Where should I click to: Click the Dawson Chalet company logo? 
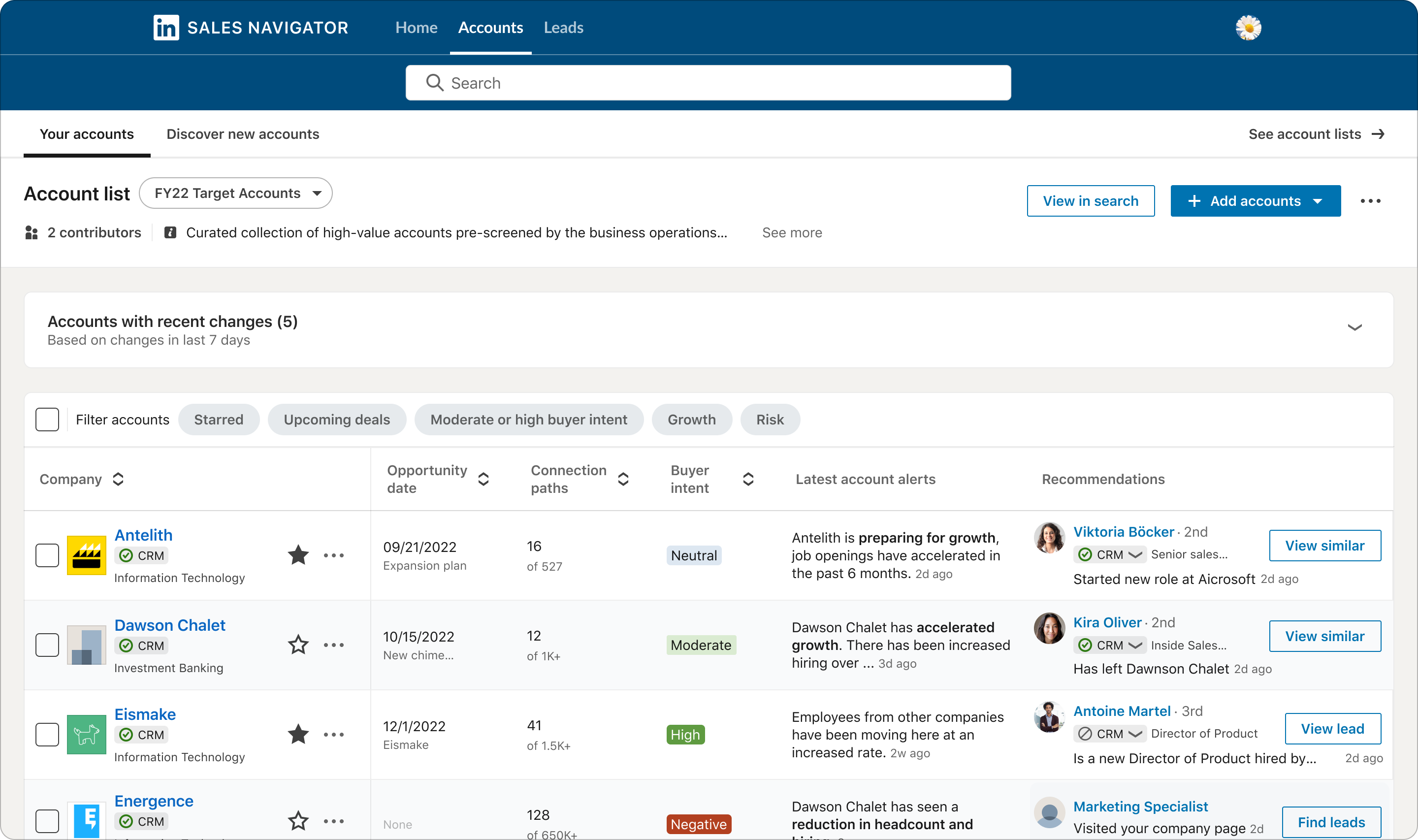pos(87,645)
